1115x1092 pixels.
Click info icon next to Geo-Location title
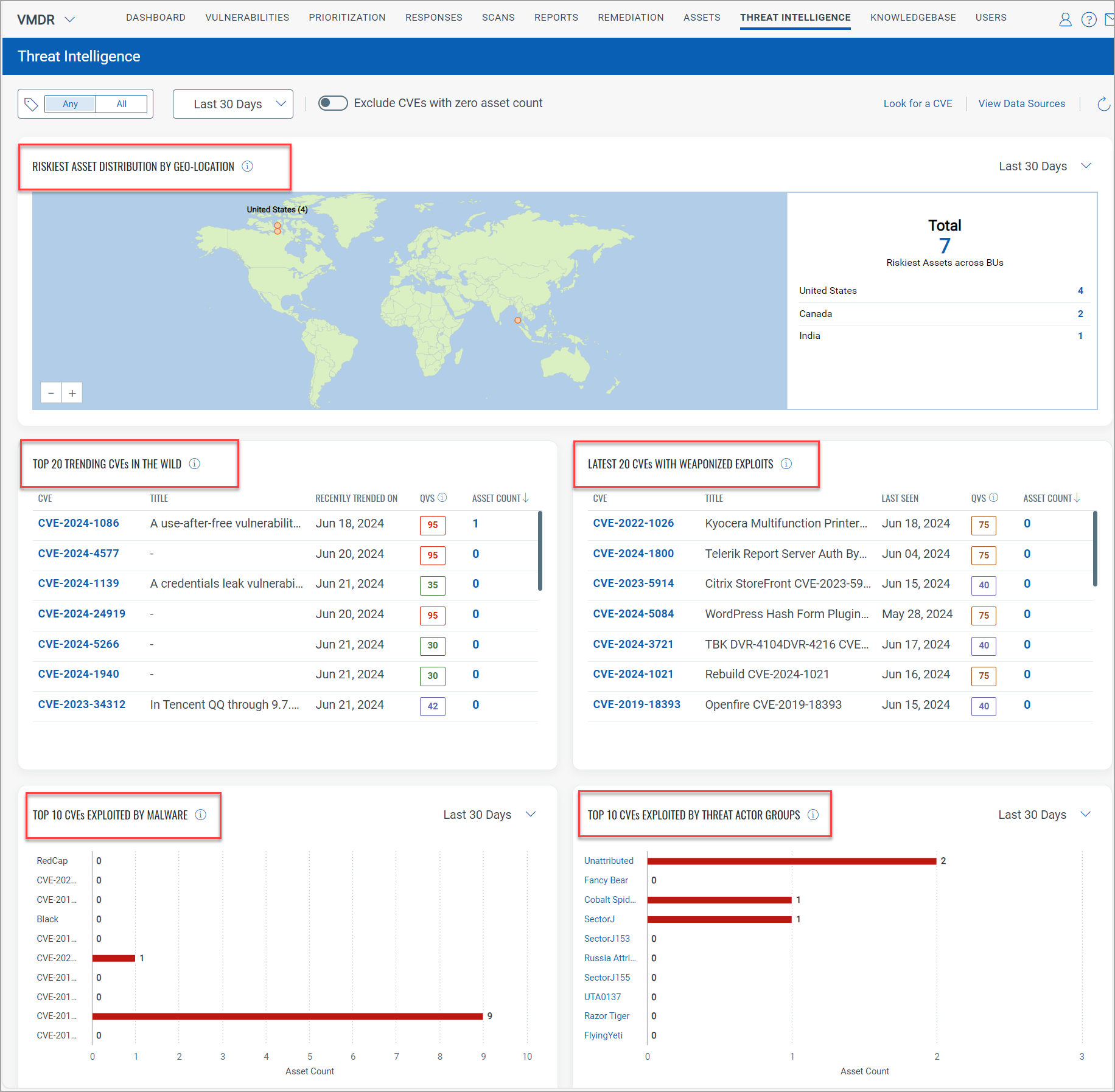pyautogui.click(x=247, y=166)
